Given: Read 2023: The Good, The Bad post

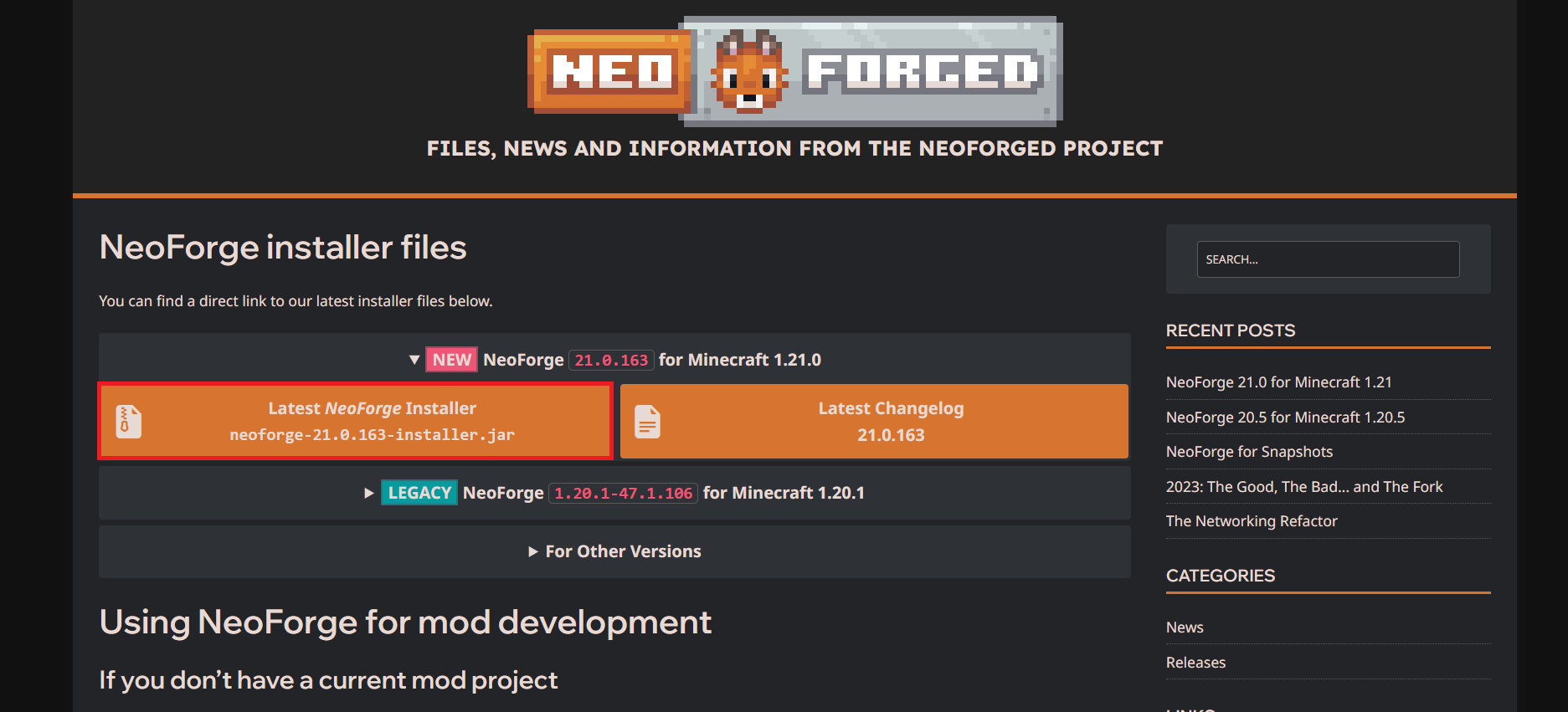Looking at the screenshot, I should coord(1303,487).
